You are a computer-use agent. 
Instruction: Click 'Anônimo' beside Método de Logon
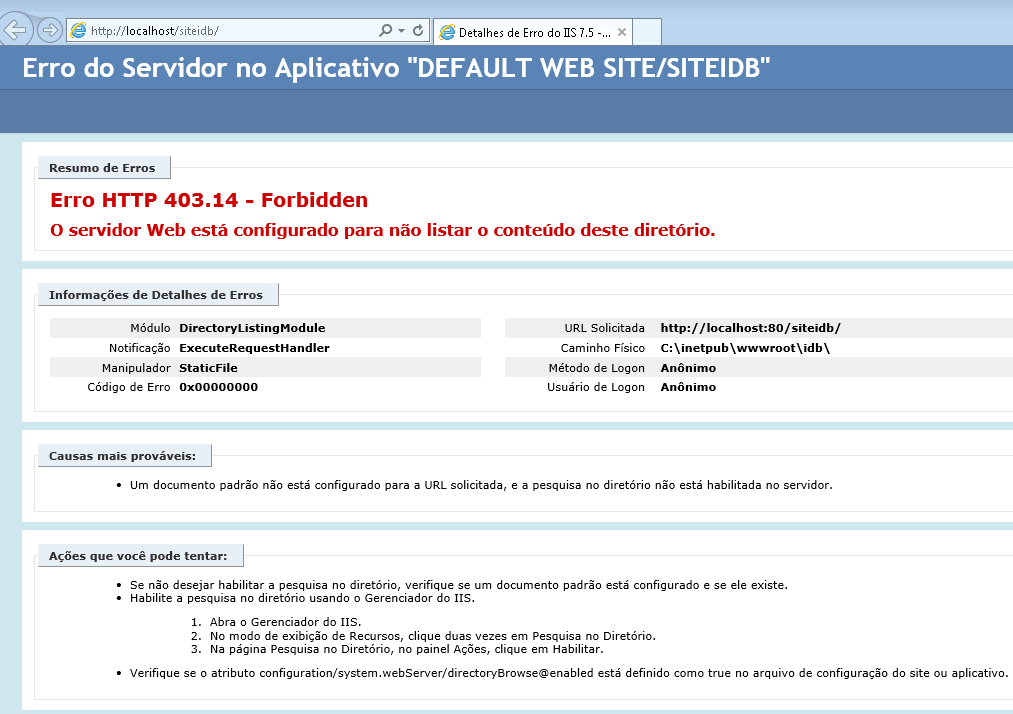tap(688, 368)
